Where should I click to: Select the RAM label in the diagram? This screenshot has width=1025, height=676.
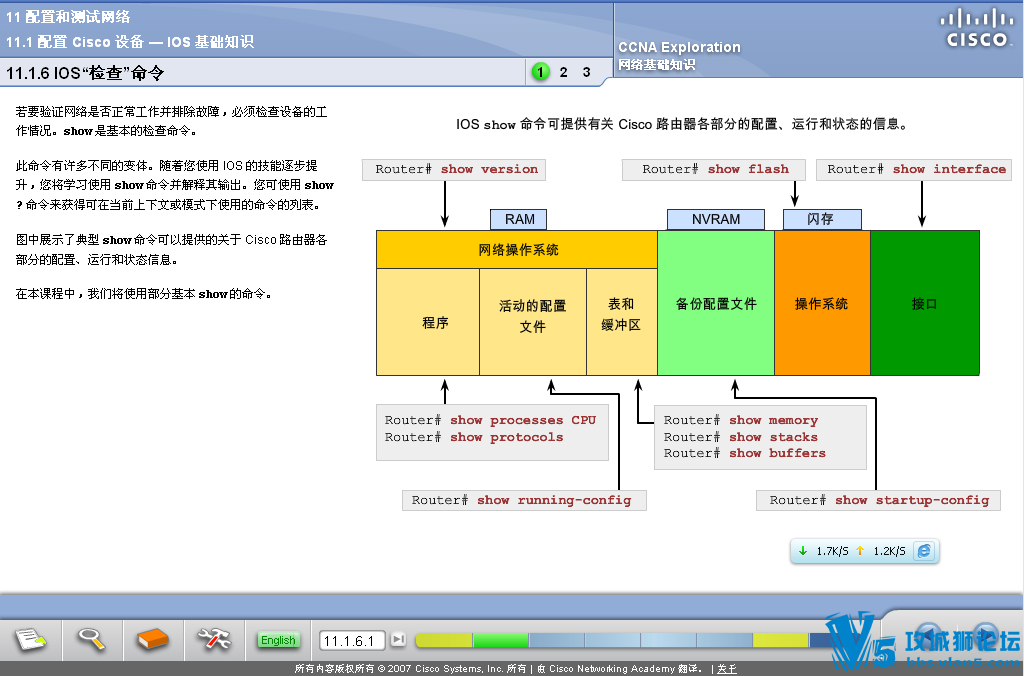point(518,220)
